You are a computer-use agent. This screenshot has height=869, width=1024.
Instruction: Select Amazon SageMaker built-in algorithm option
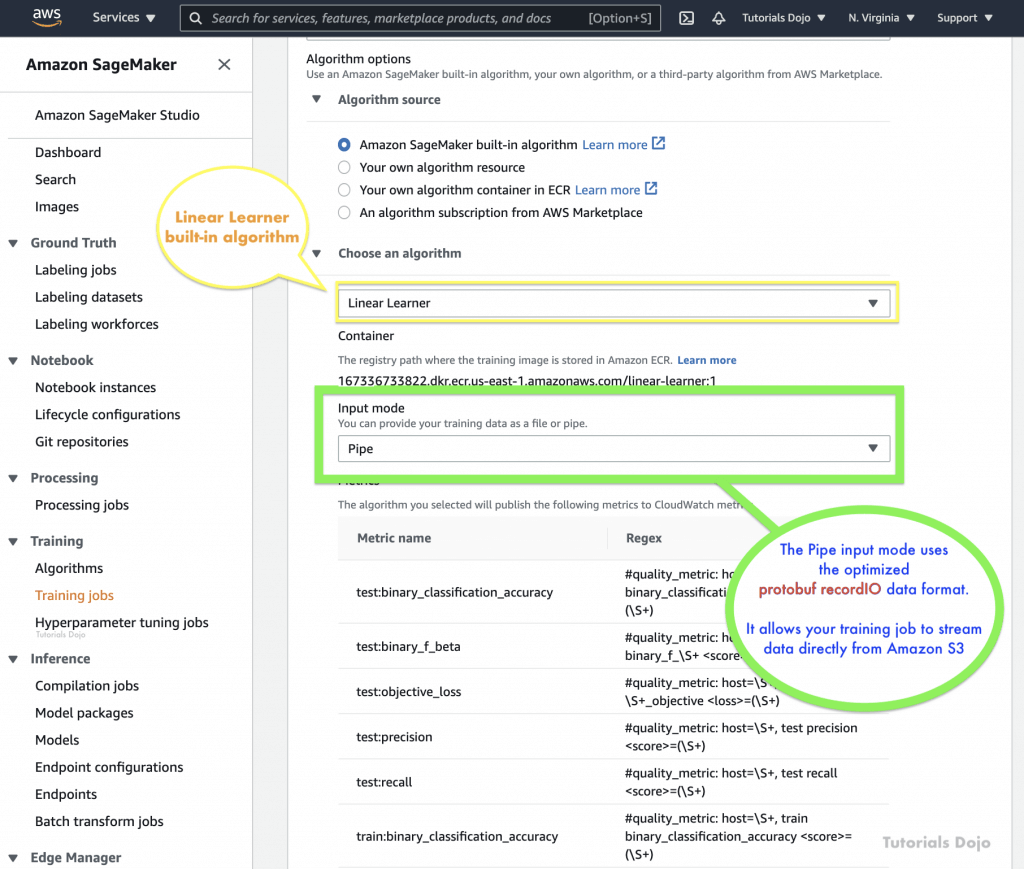pos(344,144)
